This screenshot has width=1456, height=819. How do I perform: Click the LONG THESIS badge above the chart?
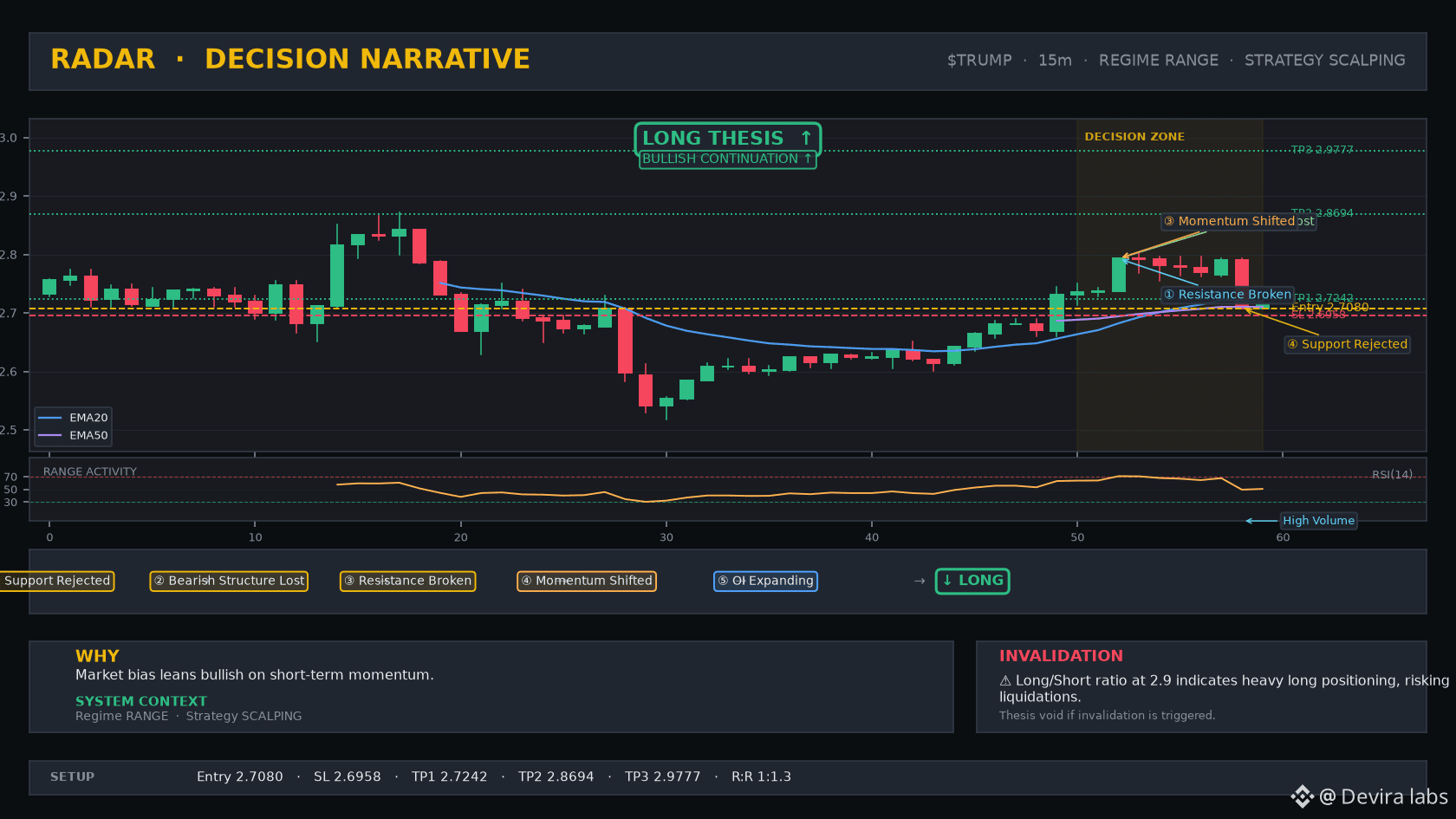[728, 139]
